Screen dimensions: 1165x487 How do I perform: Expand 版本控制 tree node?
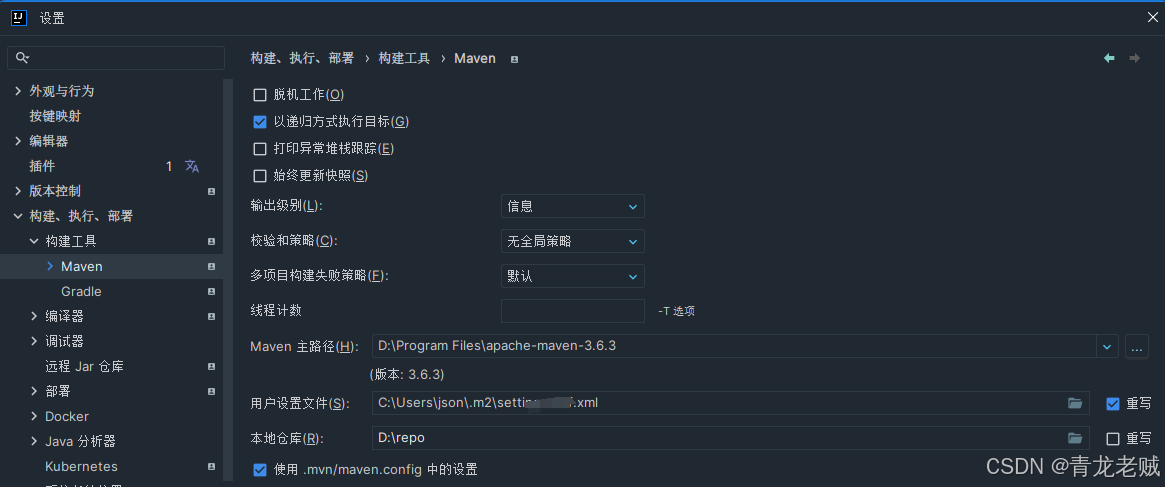click(x=18, y=191)
